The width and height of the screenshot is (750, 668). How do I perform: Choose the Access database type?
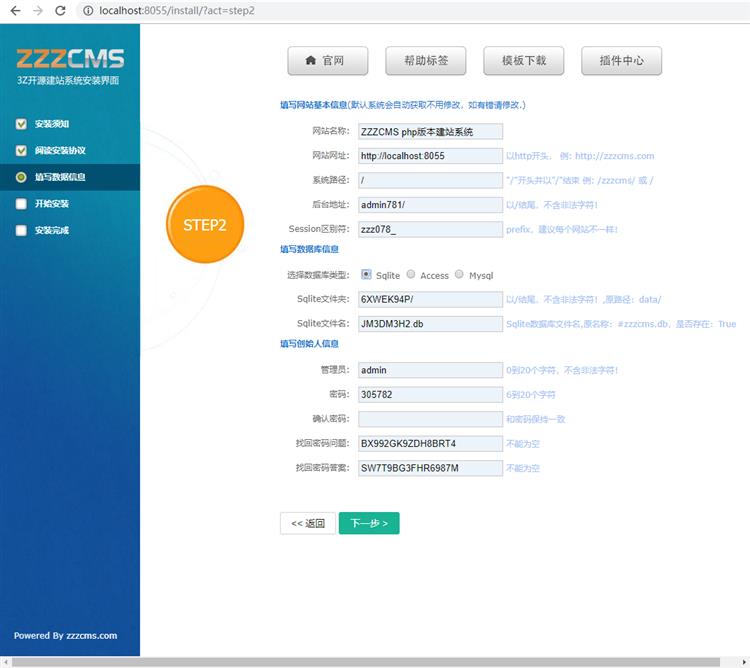[x=411, y=274]
